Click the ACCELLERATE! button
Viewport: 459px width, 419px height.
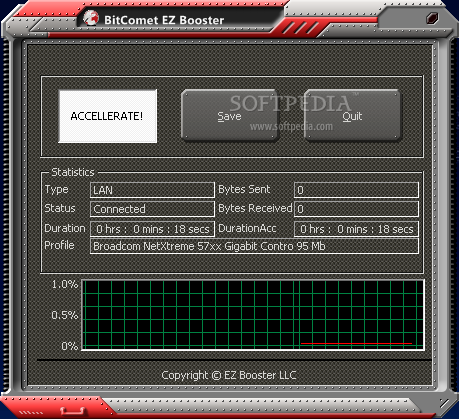pos(108,116)
